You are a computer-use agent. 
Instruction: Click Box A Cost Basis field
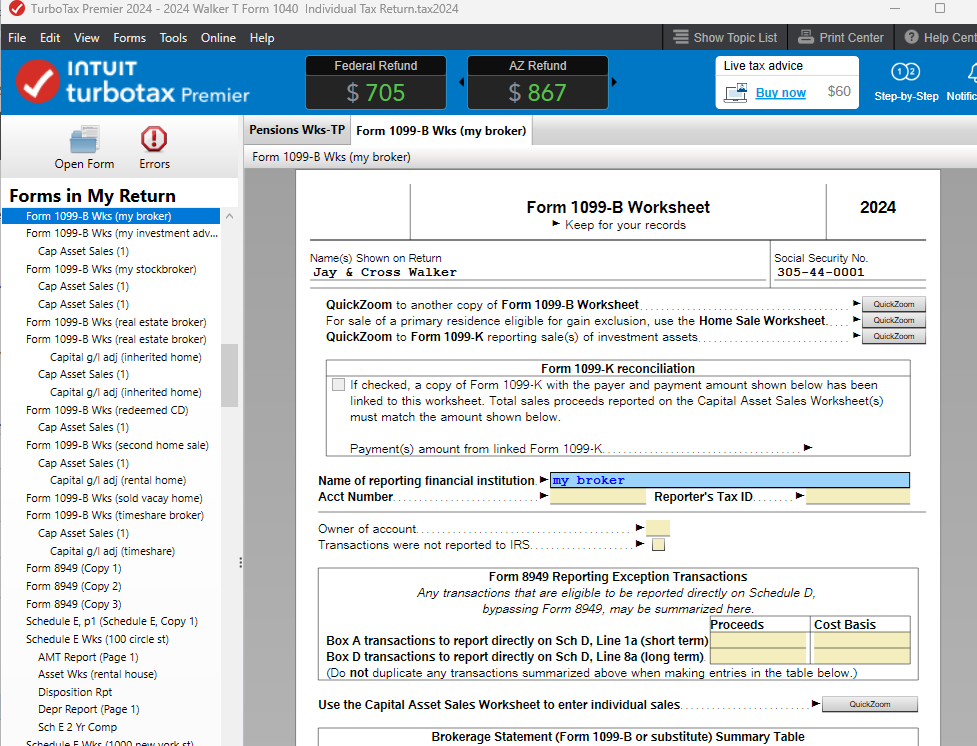click(862, 640)
